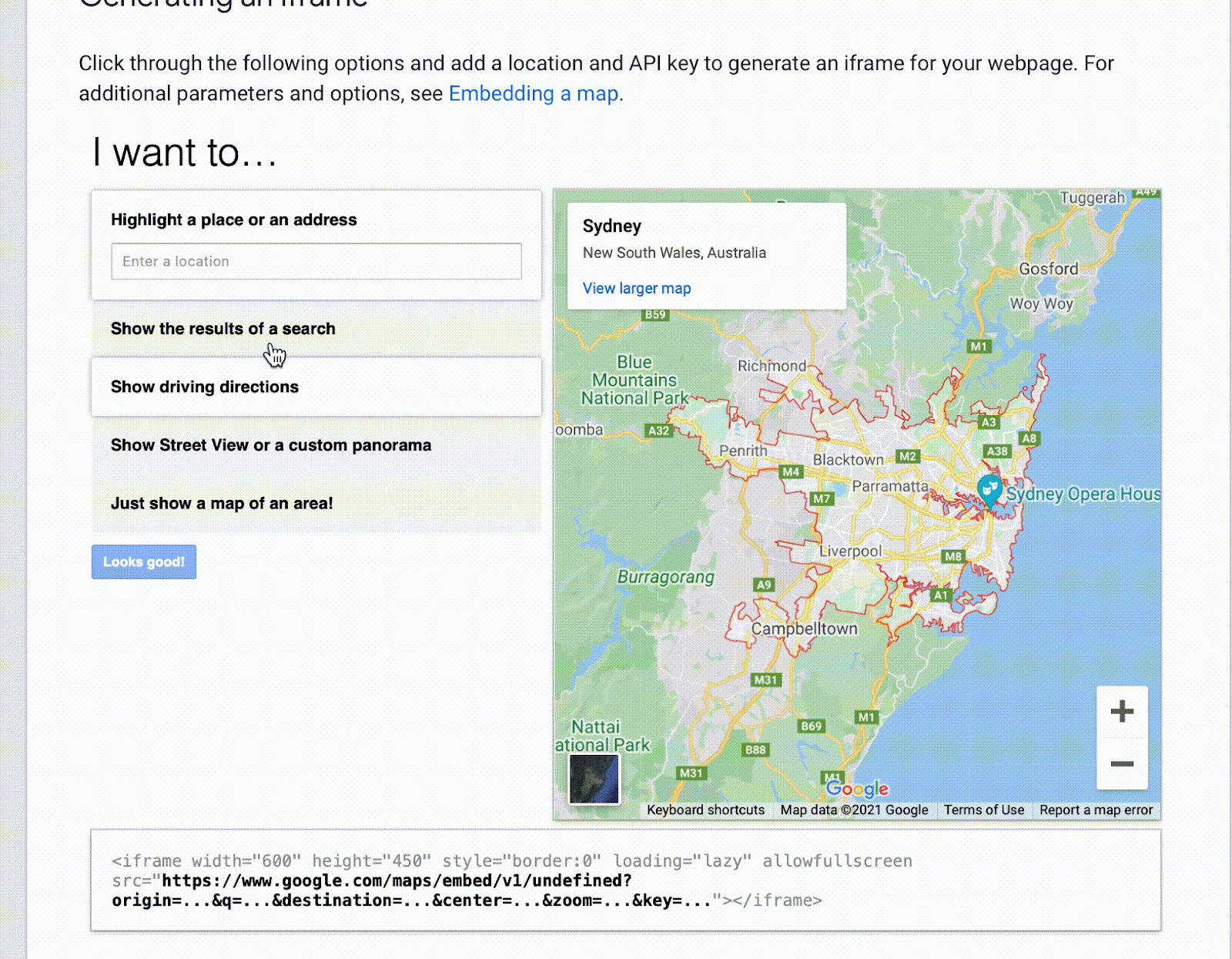This screenshot has height=959, width=1232.
Task: Click the M4 highway marker near Penrith
Action: click(x=791, y=471)
